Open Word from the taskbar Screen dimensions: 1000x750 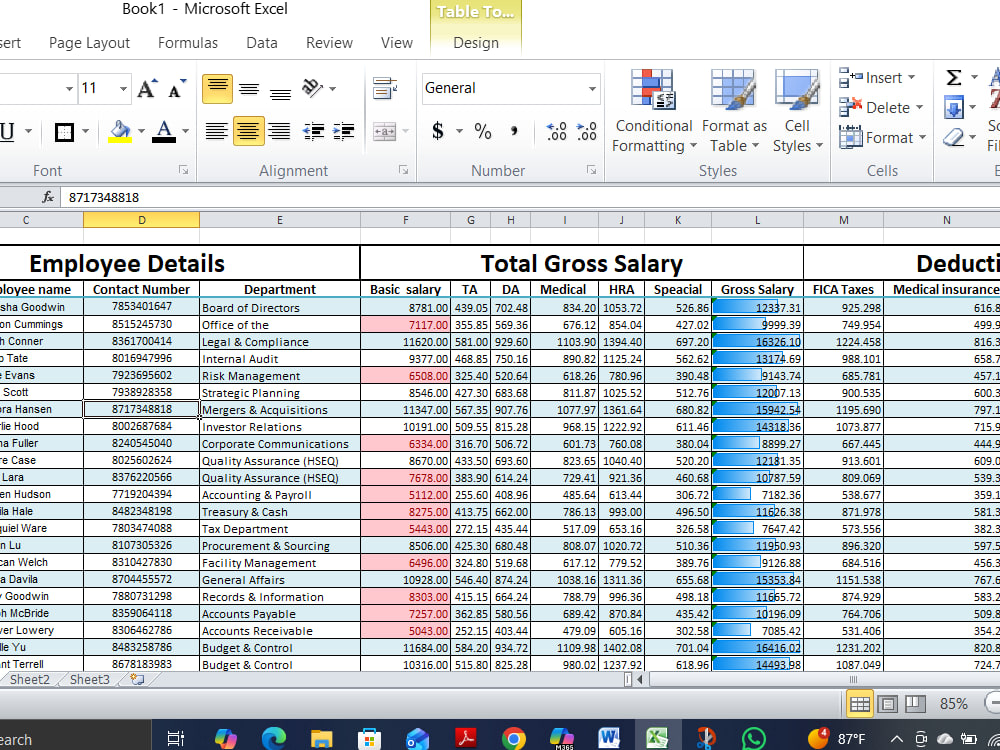pyautogui.click(x=609, y=738)
